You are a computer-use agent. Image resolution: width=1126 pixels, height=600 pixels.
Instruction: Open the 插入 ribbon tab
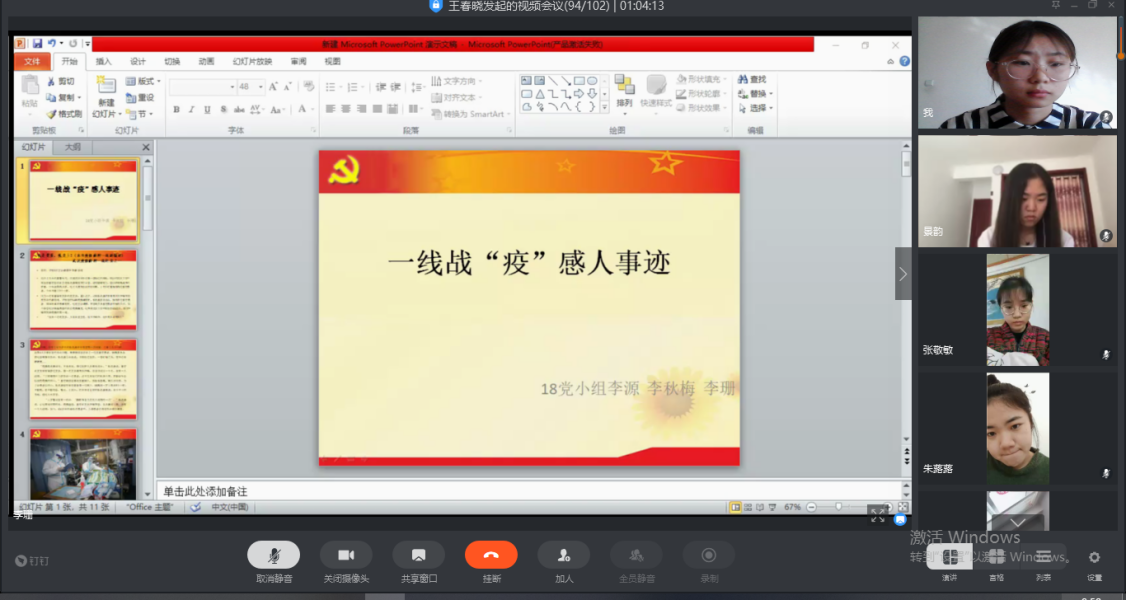(x=104, y=61)
